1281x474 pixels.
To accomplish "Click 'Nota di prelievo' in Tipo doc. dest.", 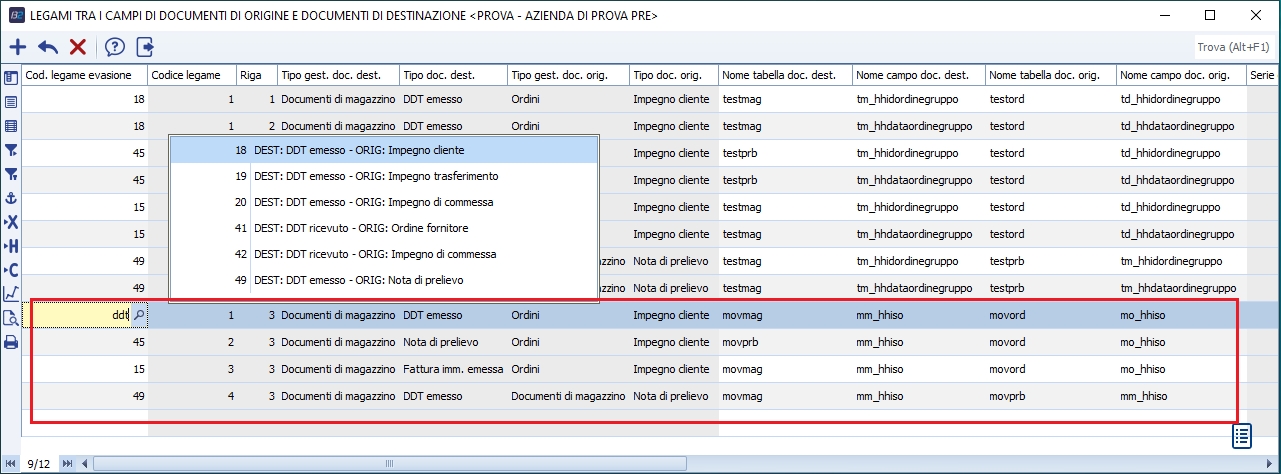I will point(452,342).
